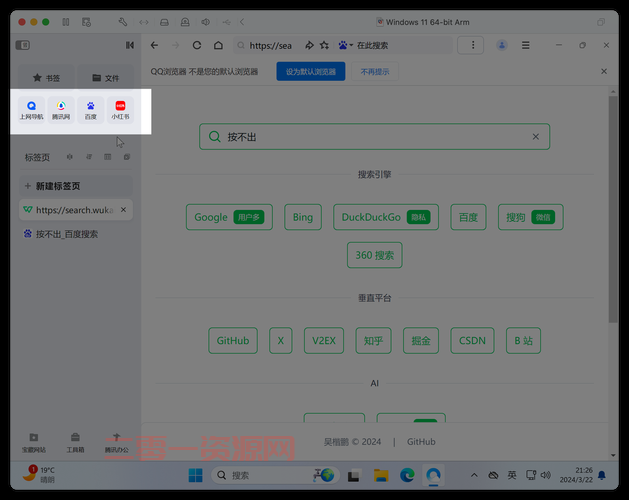
Task: Collapse the sidebar panel with the top-right sidebar arrow
Action: pyautogui.click(x=130, y=45)
